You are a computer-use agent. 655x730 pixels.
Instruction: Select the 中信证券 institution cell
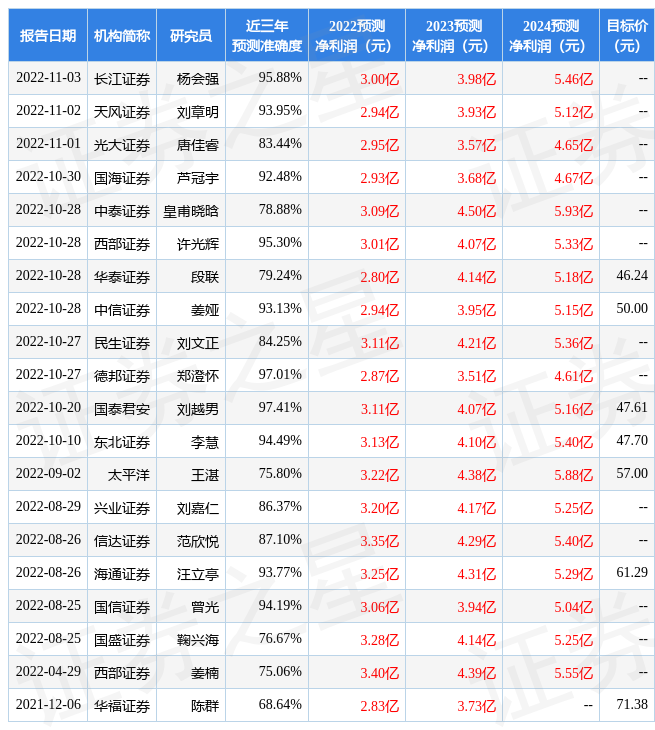tap(122, 310)
